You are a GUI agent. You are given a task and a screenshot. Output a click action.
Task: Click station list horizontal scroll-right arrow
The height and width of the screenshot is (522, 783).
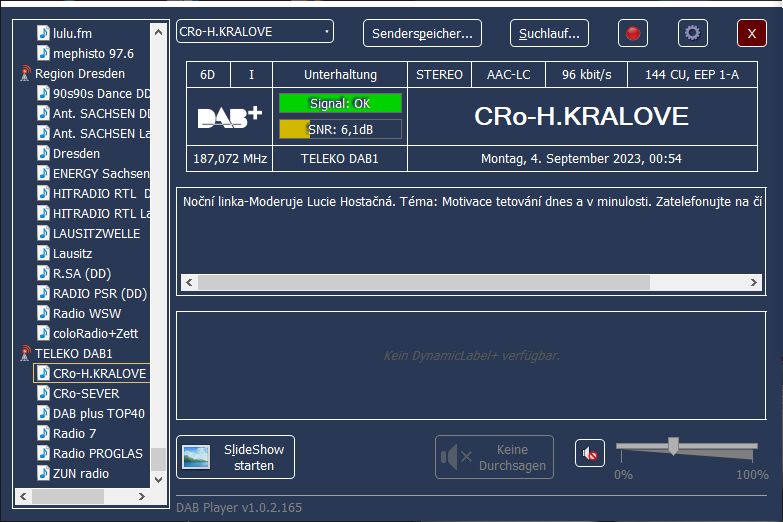pyautogui.click(x=142, y=497)
